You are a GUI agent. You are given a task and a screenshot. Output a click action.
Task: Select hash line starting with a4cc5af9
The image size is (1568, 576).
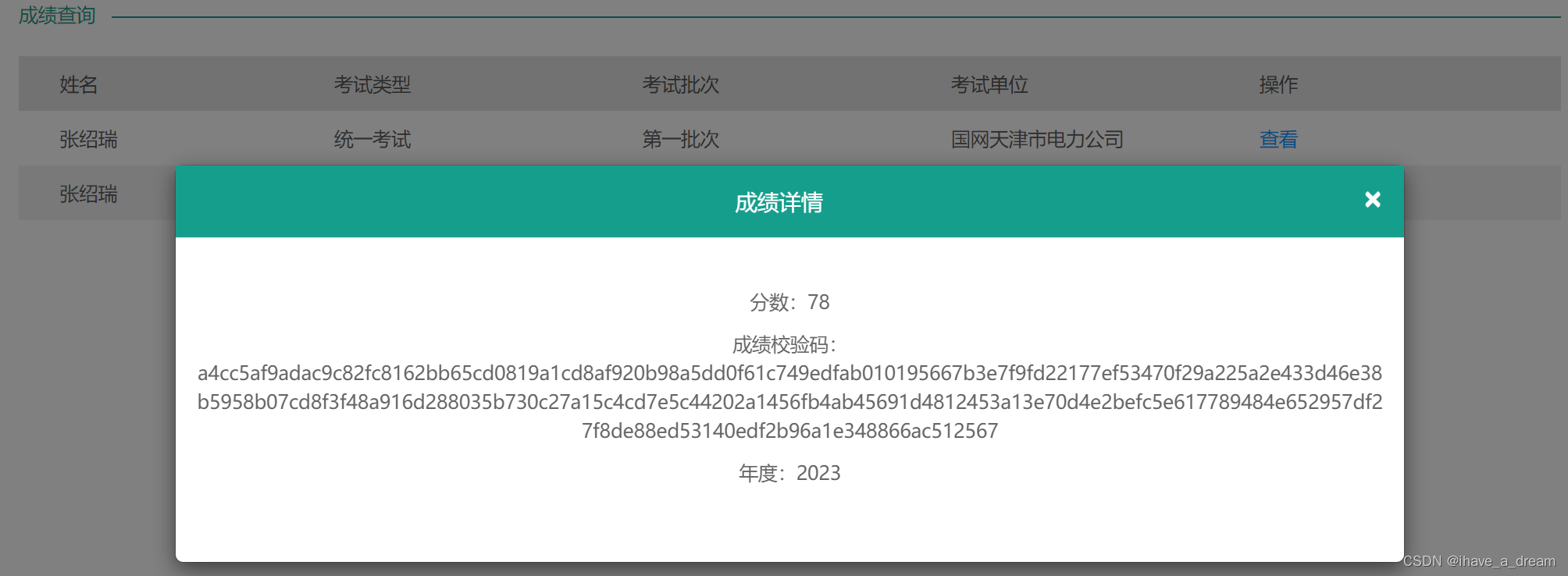pos(789,373)
